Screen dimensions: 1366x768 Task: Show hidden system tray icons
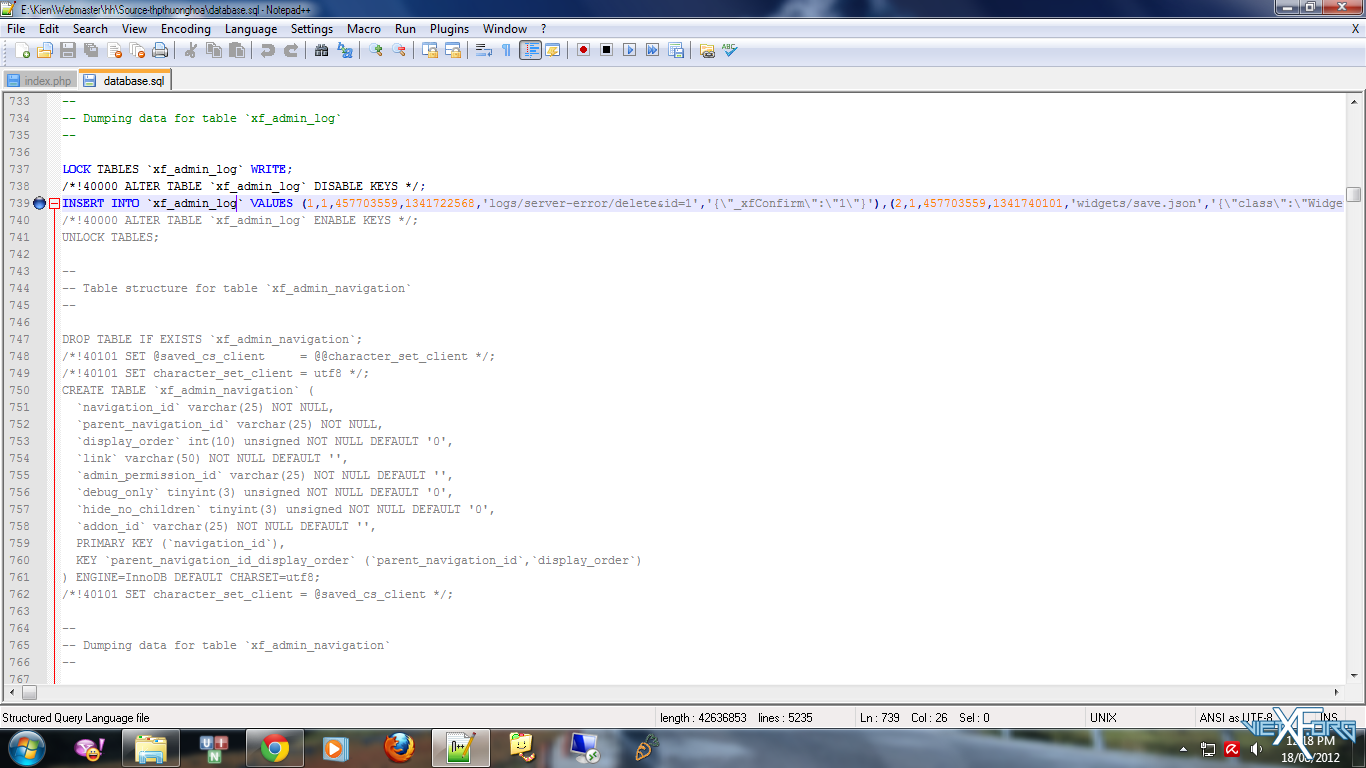[1185, 749]
